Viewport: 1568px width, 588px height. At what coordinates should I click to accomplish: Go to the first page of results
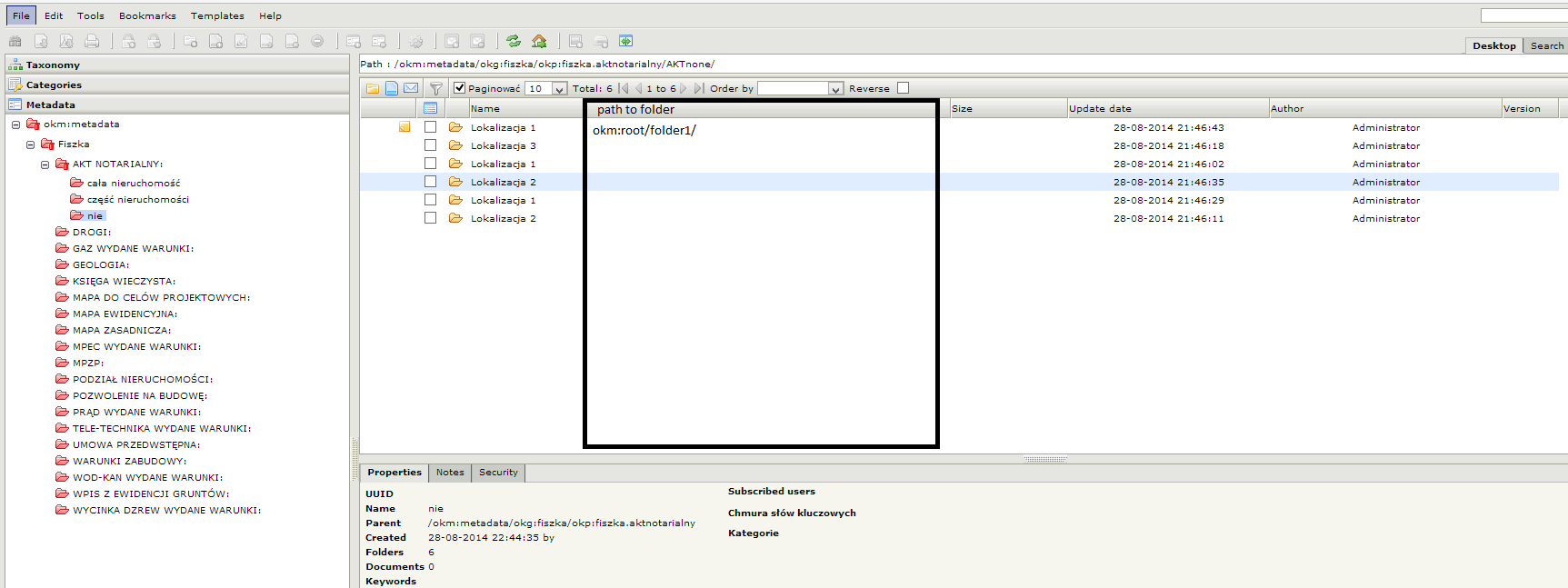click(624, 88)
